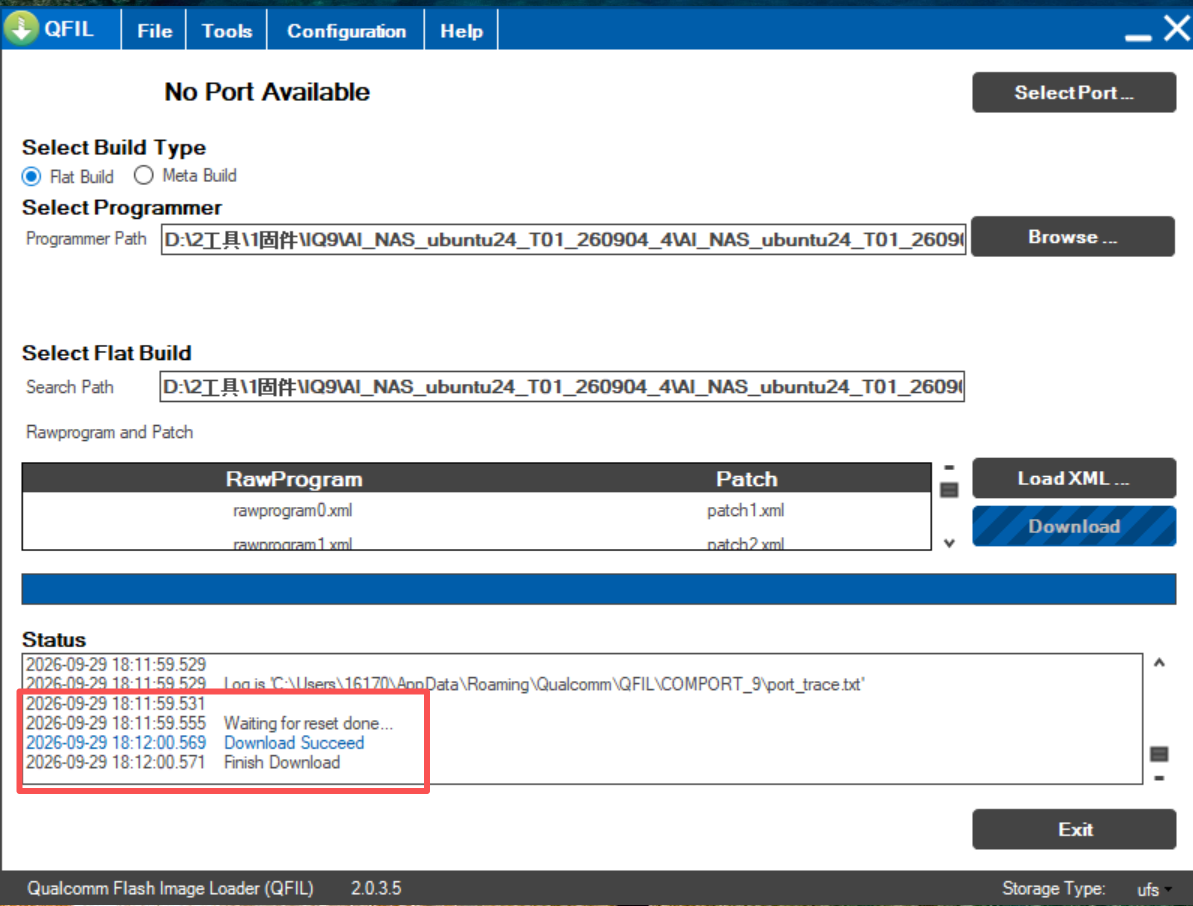Image resolution: width=1193 pixels, height=906 pixels.
Task: Click the Load XML button
Action: (1074, 478)
